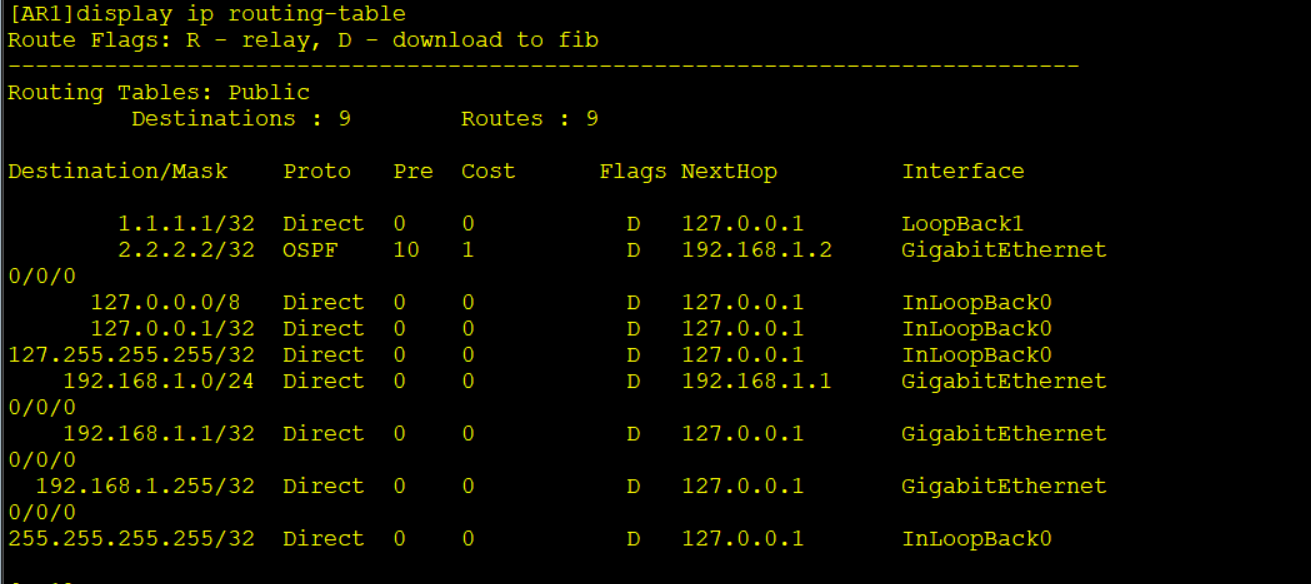This screenshot has height=584, width=1311.
Task: Select destination 192.168.1.1/32
Action: (x=159, y=433)
